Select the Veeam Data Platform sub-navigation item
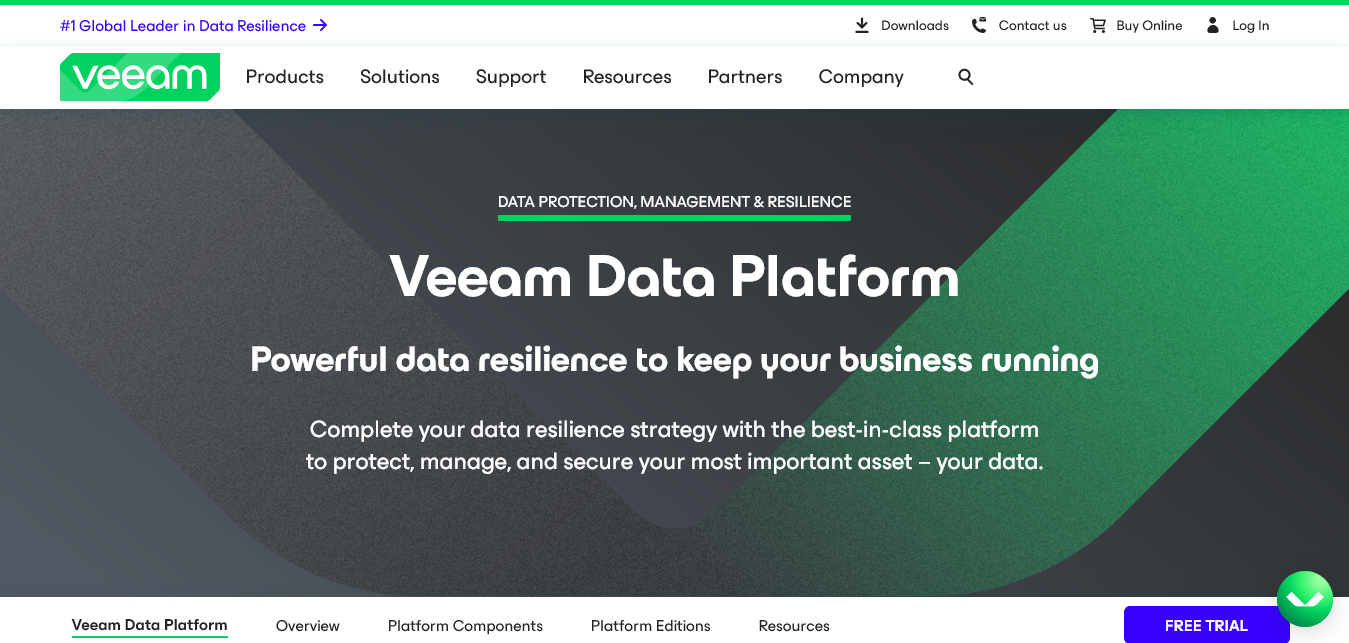Image resolution: width=1349 pixels, height=643 pixels. pyautogui.click(x=149, y=625)
